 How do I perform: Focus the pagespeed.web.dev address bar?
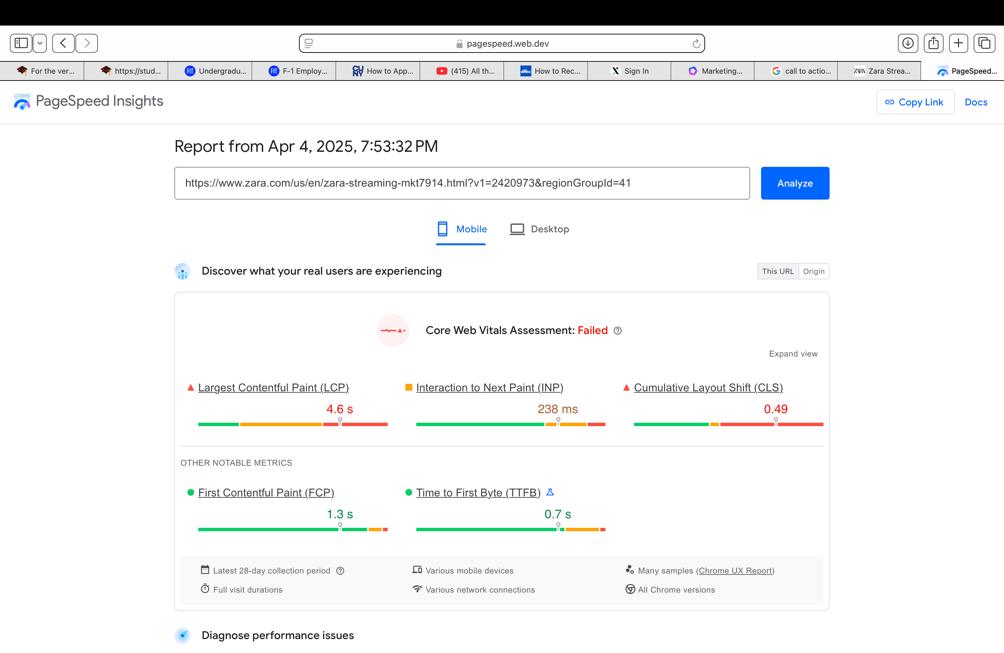coord(502,43)
